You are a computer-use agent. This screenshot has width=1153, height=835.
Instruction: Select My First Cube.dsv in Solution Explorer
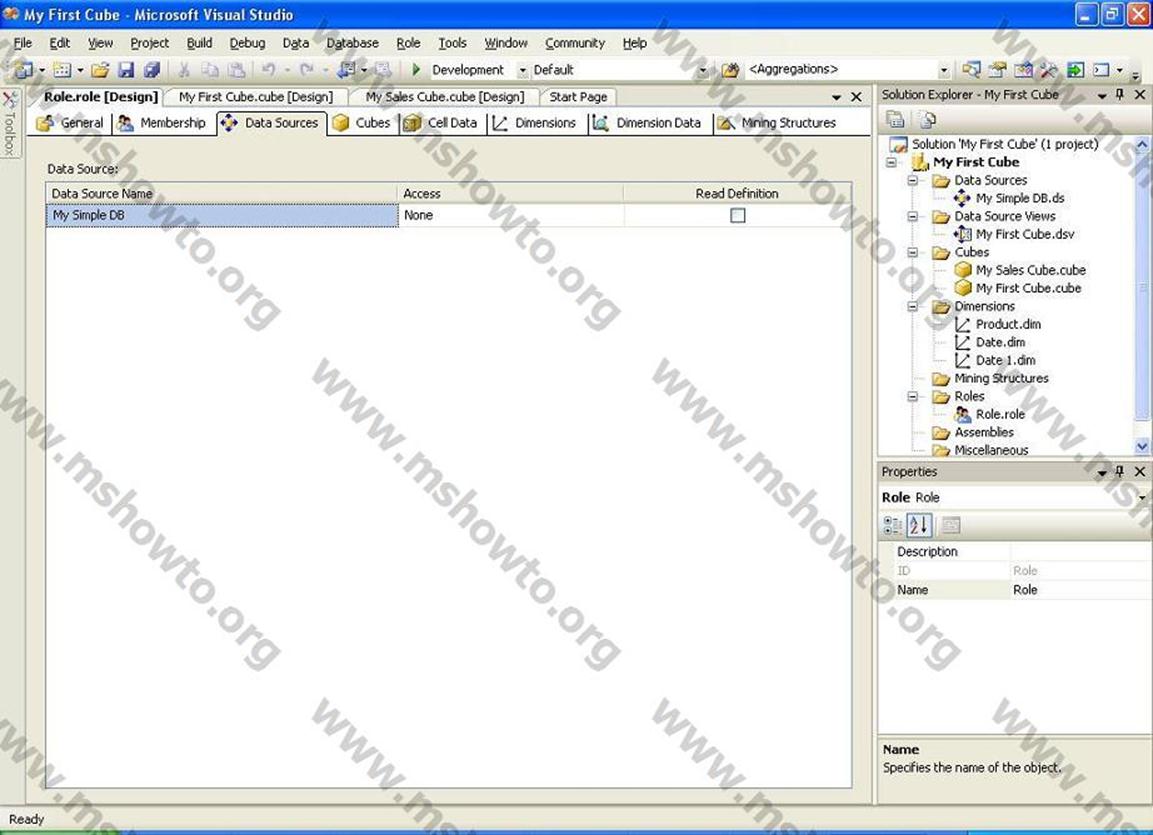tap(1024, 234)
